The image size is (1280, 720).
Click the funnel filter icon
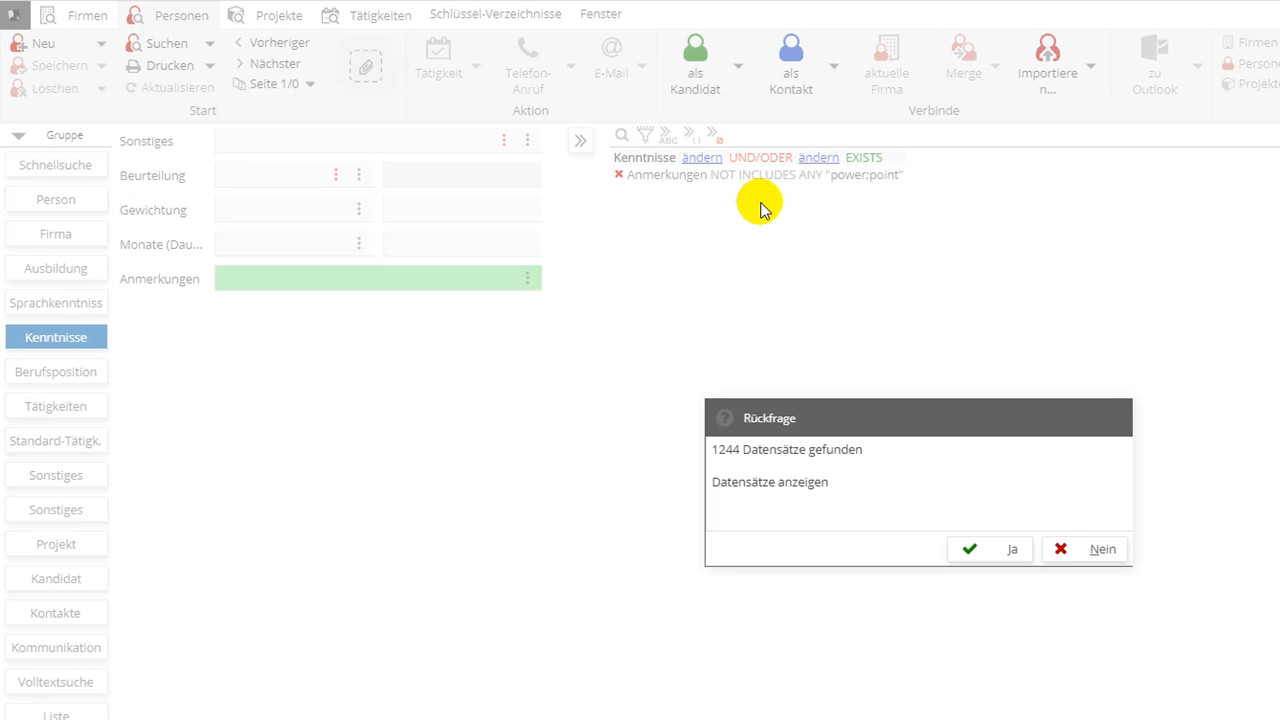(x=645, y=135)
